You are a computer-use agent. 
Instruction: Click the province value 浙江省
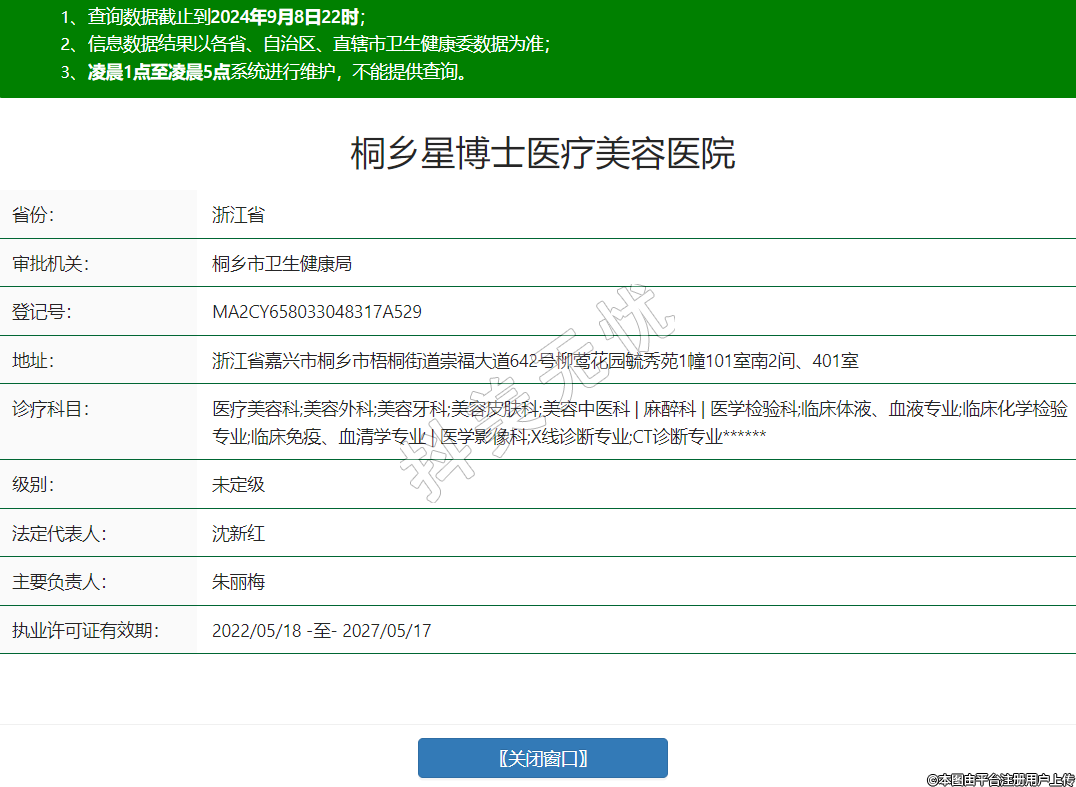[238, 215]
